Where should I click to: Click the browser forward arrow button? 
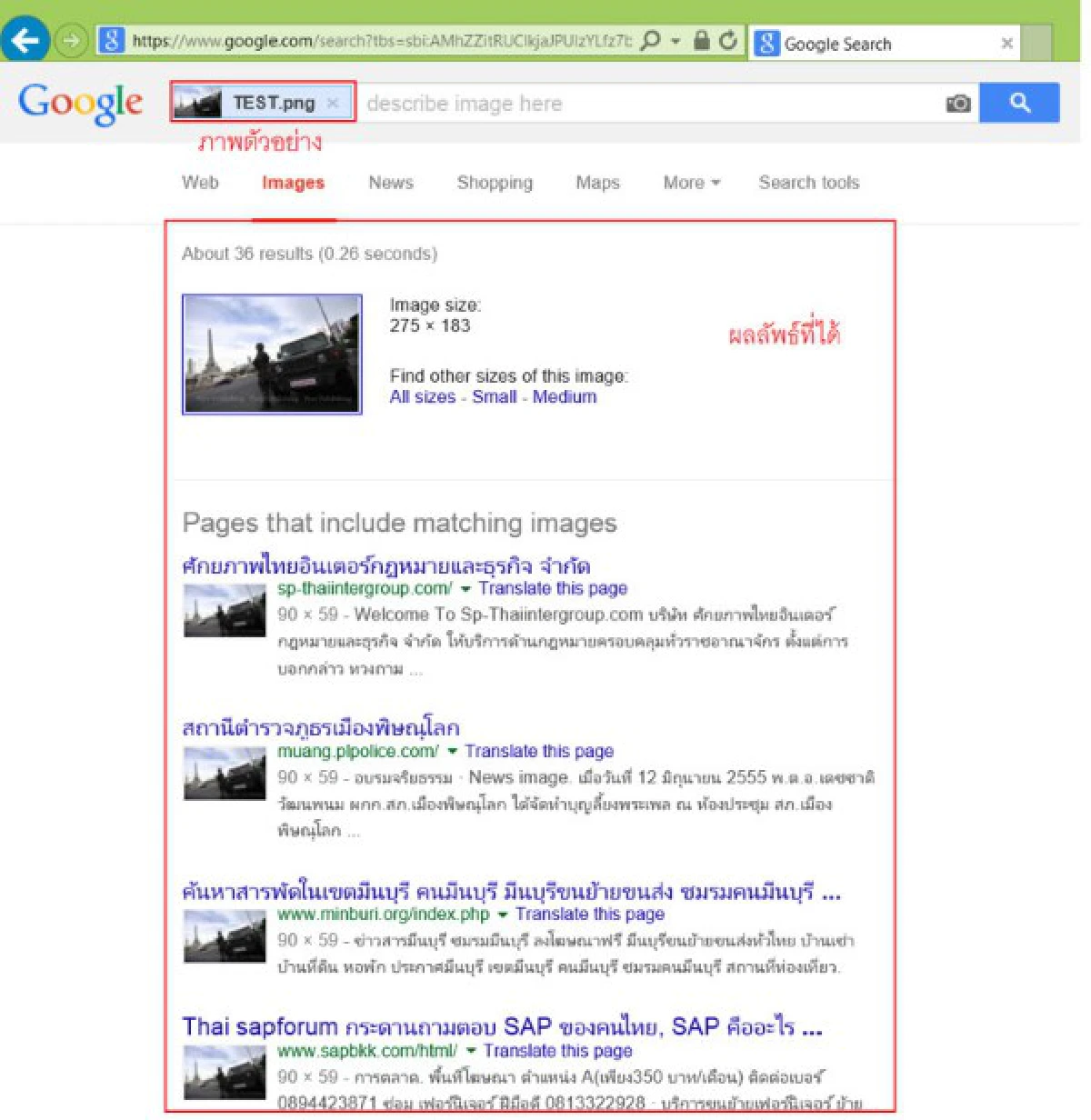pos(70,41)
